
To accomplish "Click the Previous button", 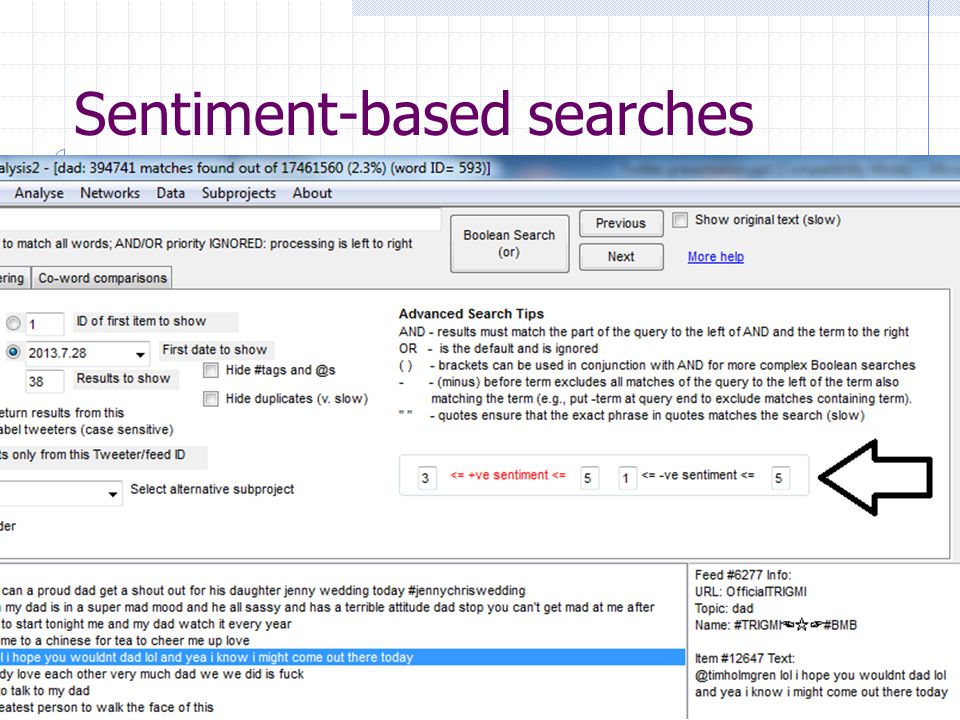I will point(621,223).
